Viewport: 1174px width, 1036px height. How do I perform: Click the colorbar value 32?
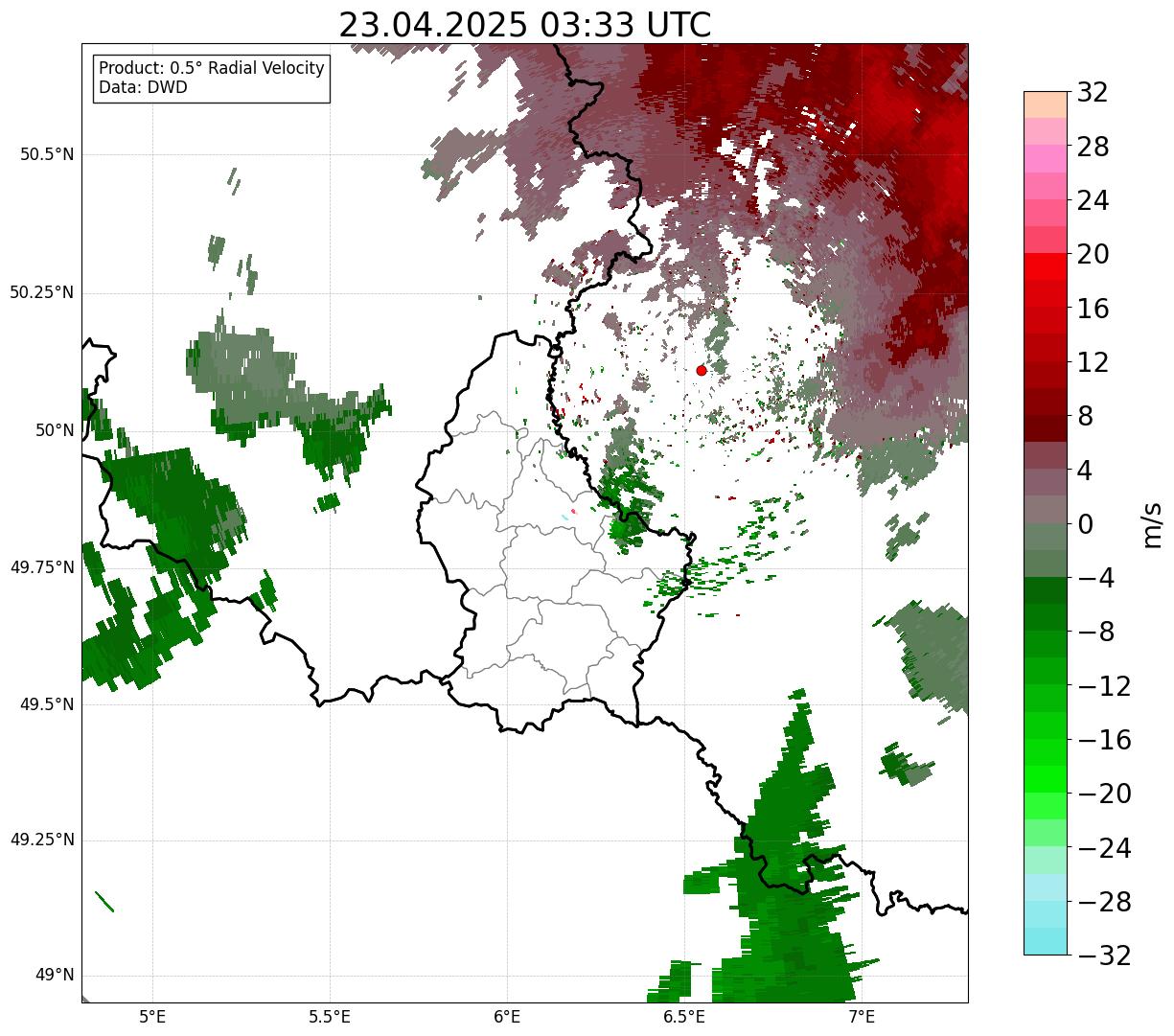tap(1093, 92)
